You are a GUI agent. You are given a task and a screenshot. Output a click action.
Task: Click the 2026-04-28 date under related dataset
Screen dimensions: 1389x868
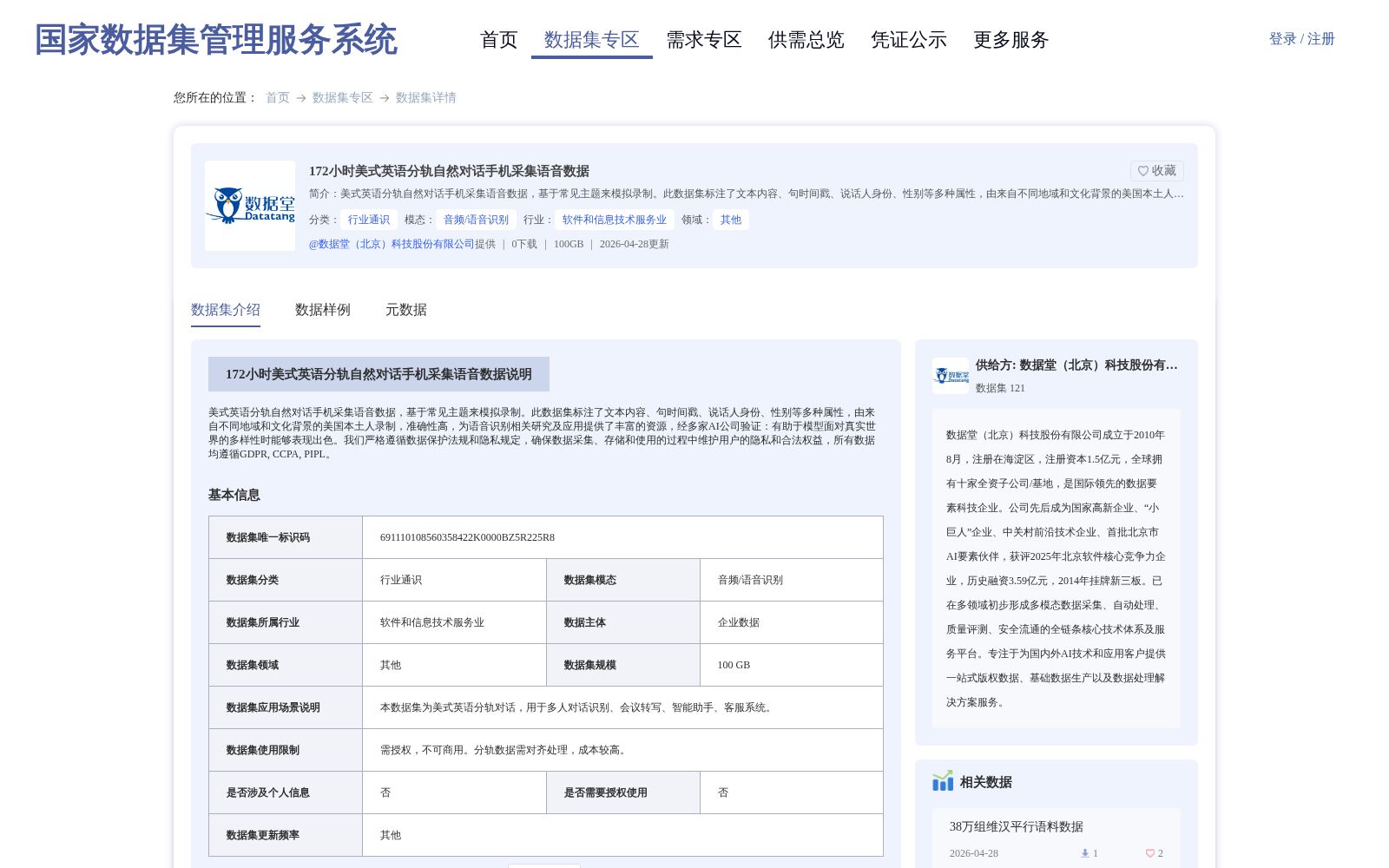974,853
